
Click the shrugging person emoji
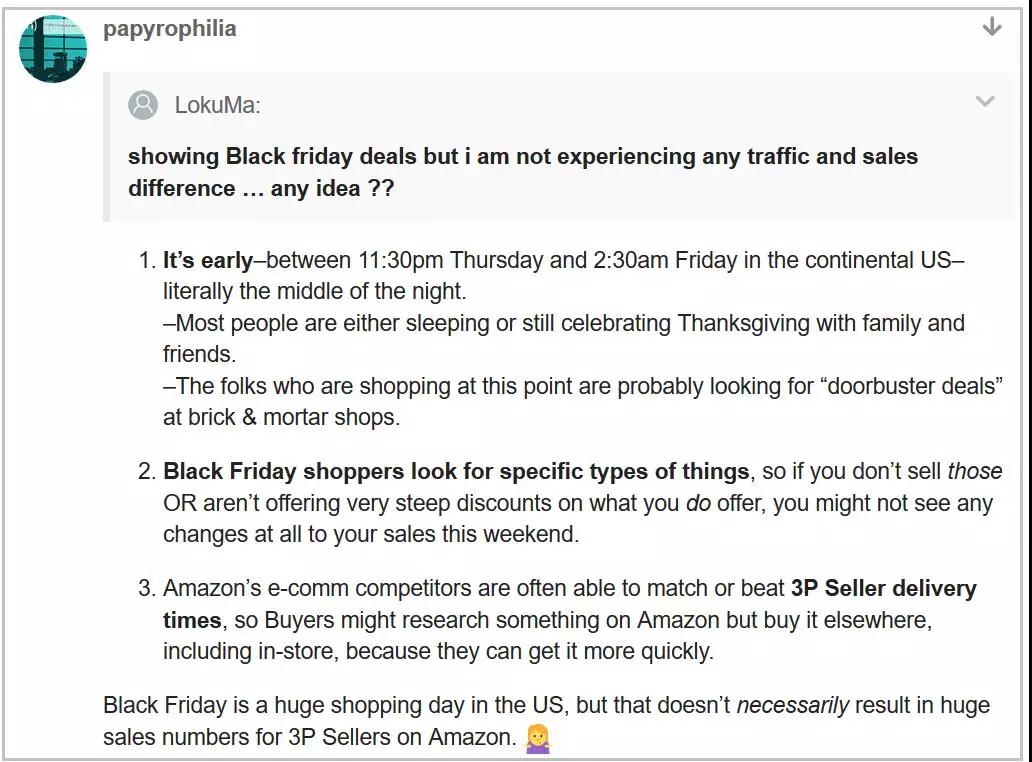[x=538, y=738]
